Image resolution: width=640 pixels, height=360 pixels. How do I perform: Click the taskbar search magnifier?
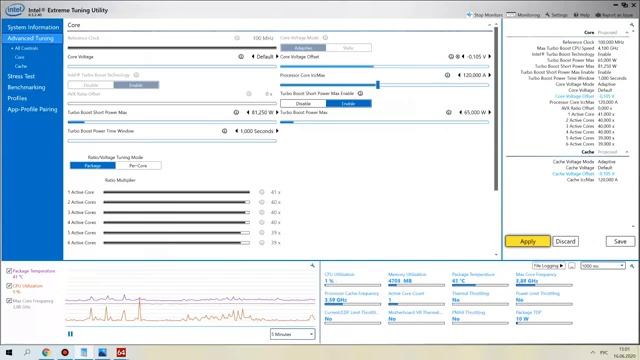[x=27, y=352]
